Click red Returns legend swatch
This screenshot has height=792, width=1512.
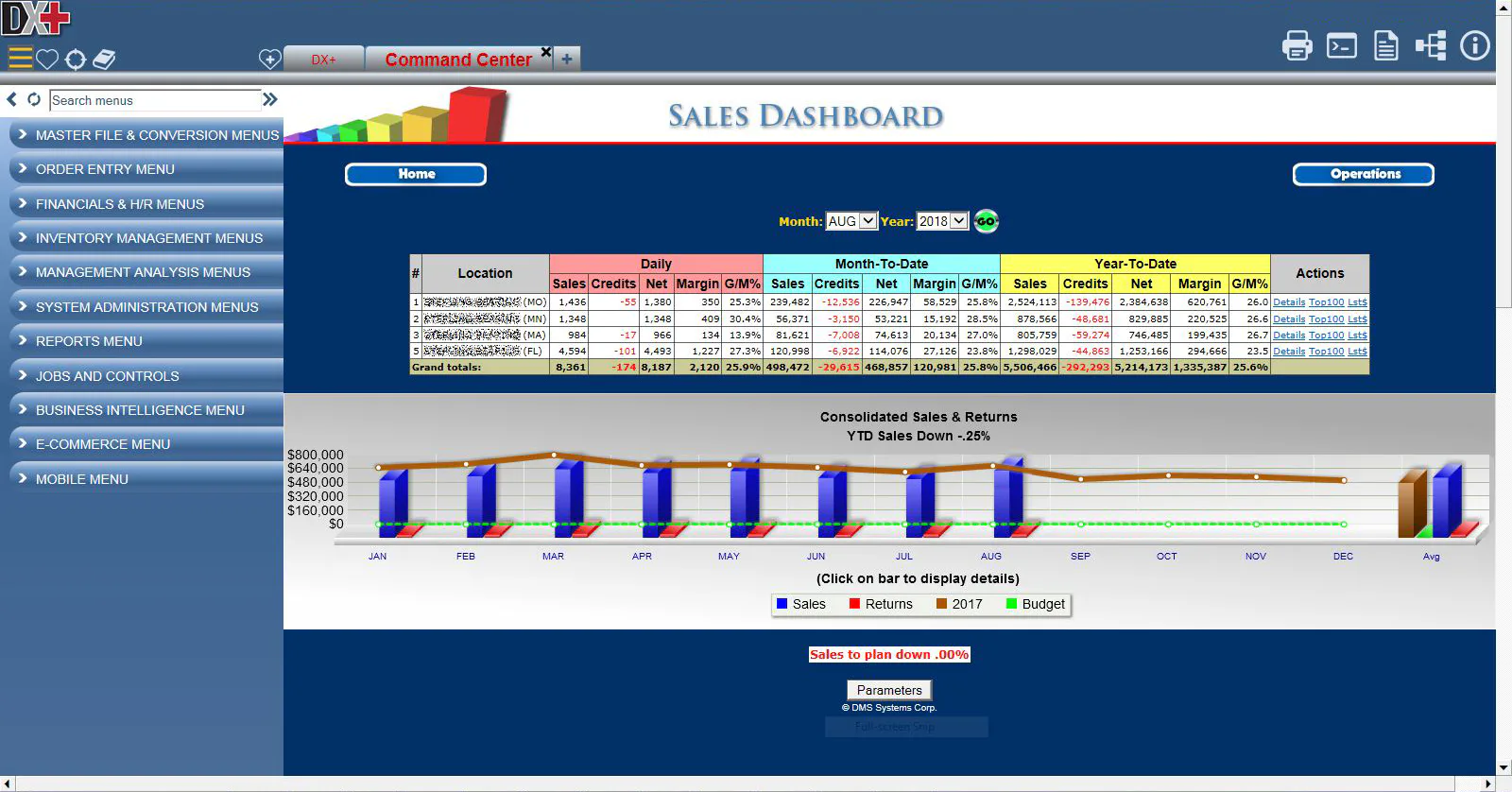pos(854,604)
